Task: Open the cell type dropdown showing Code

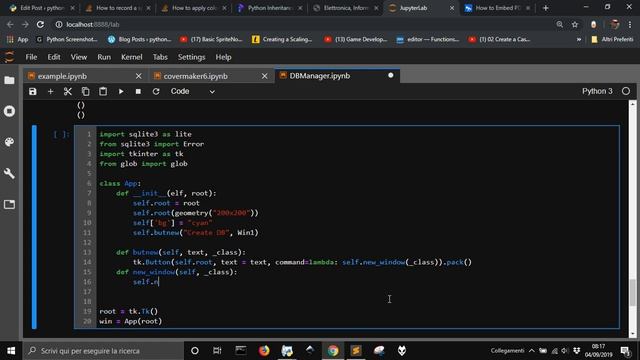Action: point(193,91)
